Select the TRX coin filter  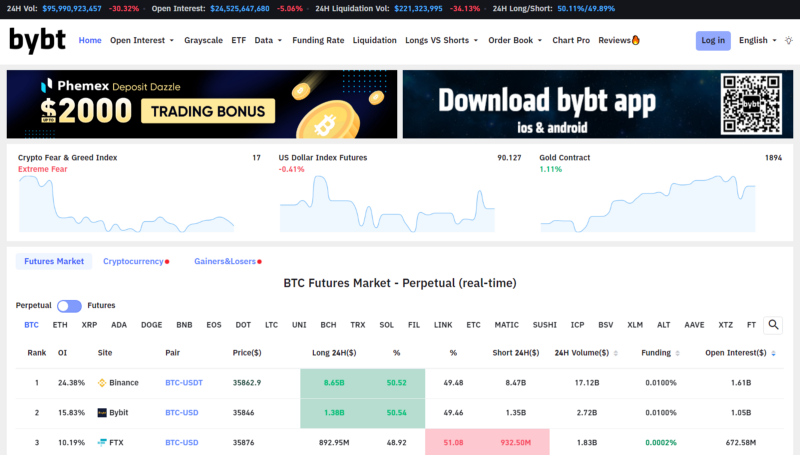(358, 325)
